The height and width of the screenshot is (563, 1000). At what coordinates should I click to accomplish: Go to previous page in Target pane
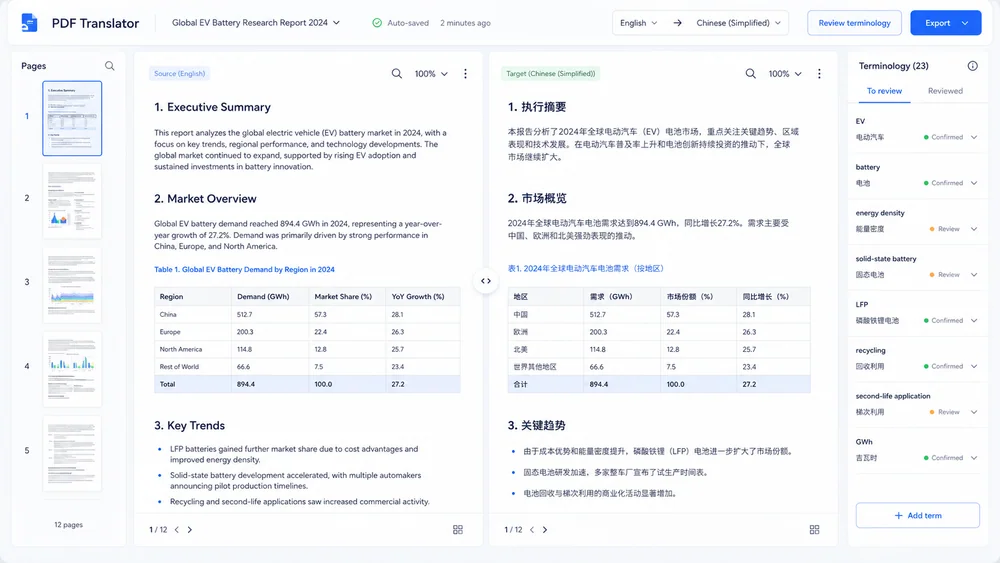click(532, 530)
